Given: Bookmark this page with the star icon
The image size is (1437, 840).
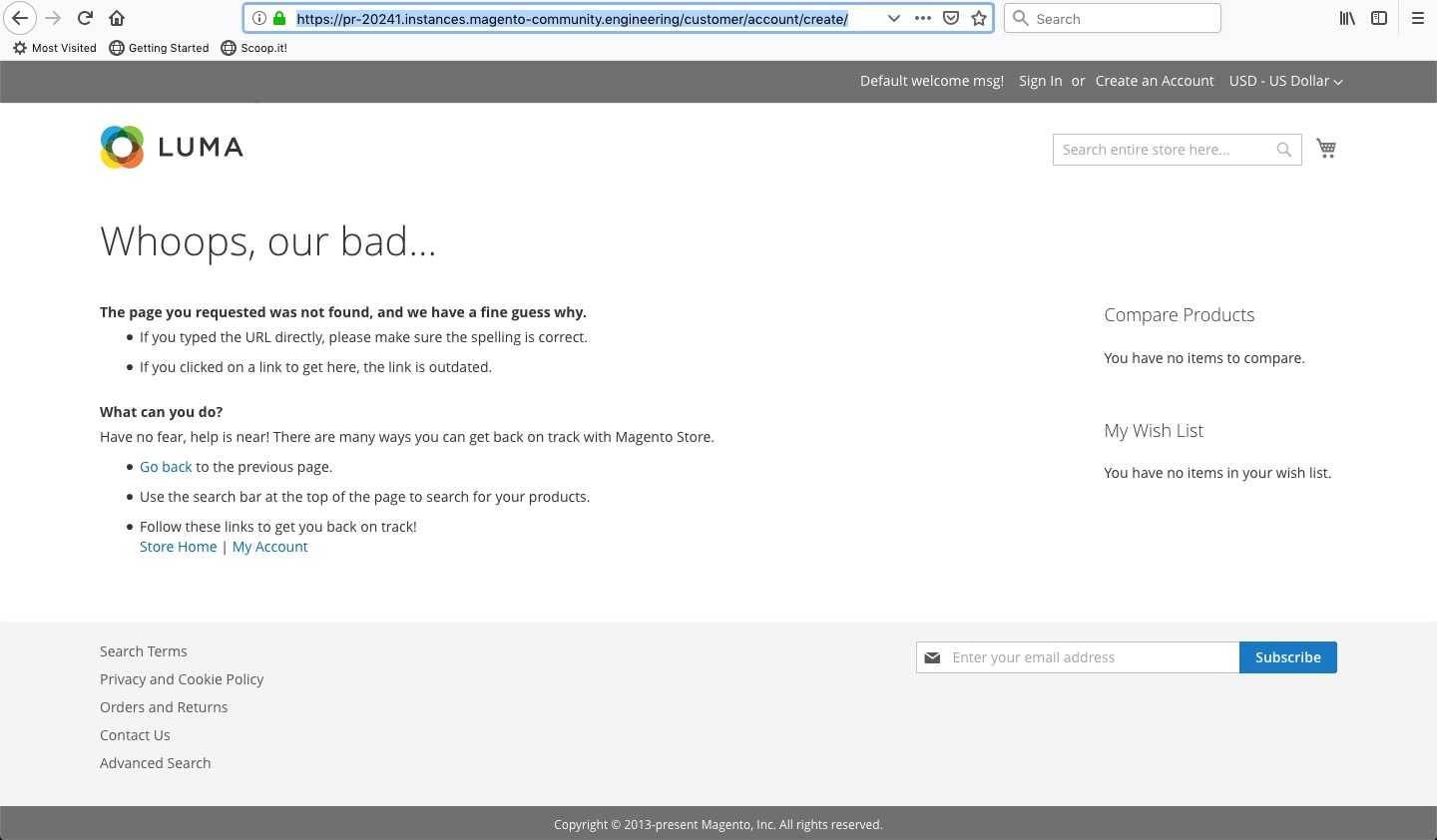Looking at the screenshot, I should [x=979, y=18].
